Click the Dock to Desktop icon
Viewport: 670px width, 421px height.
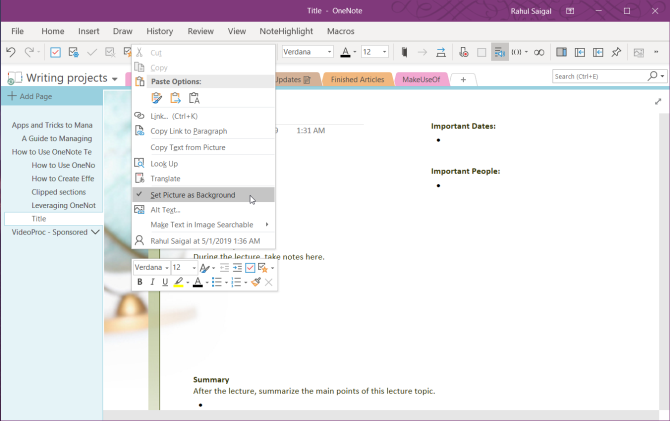(561, 52)
